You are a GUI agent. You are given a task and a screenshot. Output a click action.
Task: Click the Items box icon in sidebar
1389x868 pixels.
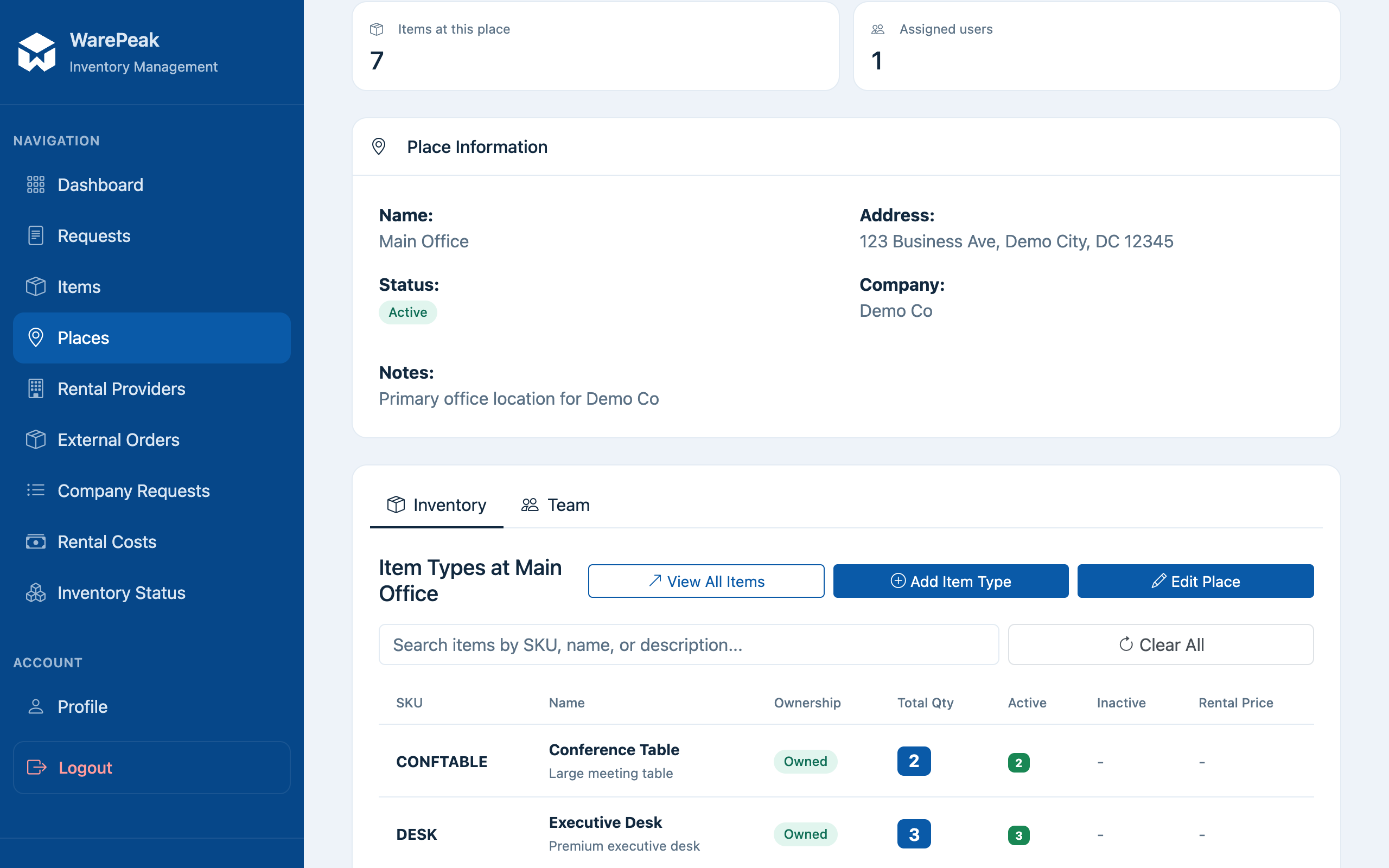click(x=36, y=286)
